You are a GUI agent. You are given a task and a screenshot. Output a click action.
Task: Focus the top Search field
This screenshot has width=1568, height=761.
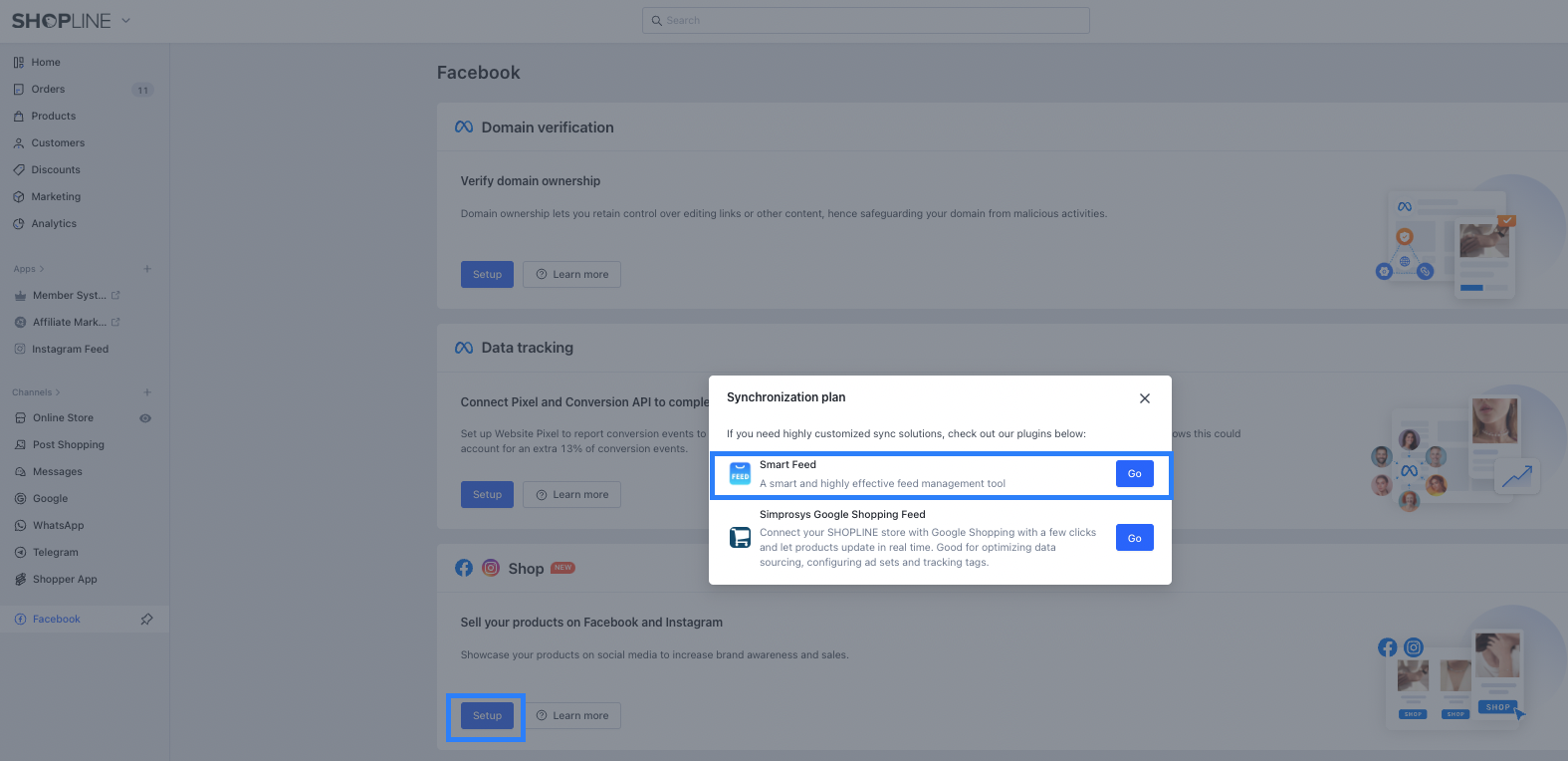coord(866,21)
